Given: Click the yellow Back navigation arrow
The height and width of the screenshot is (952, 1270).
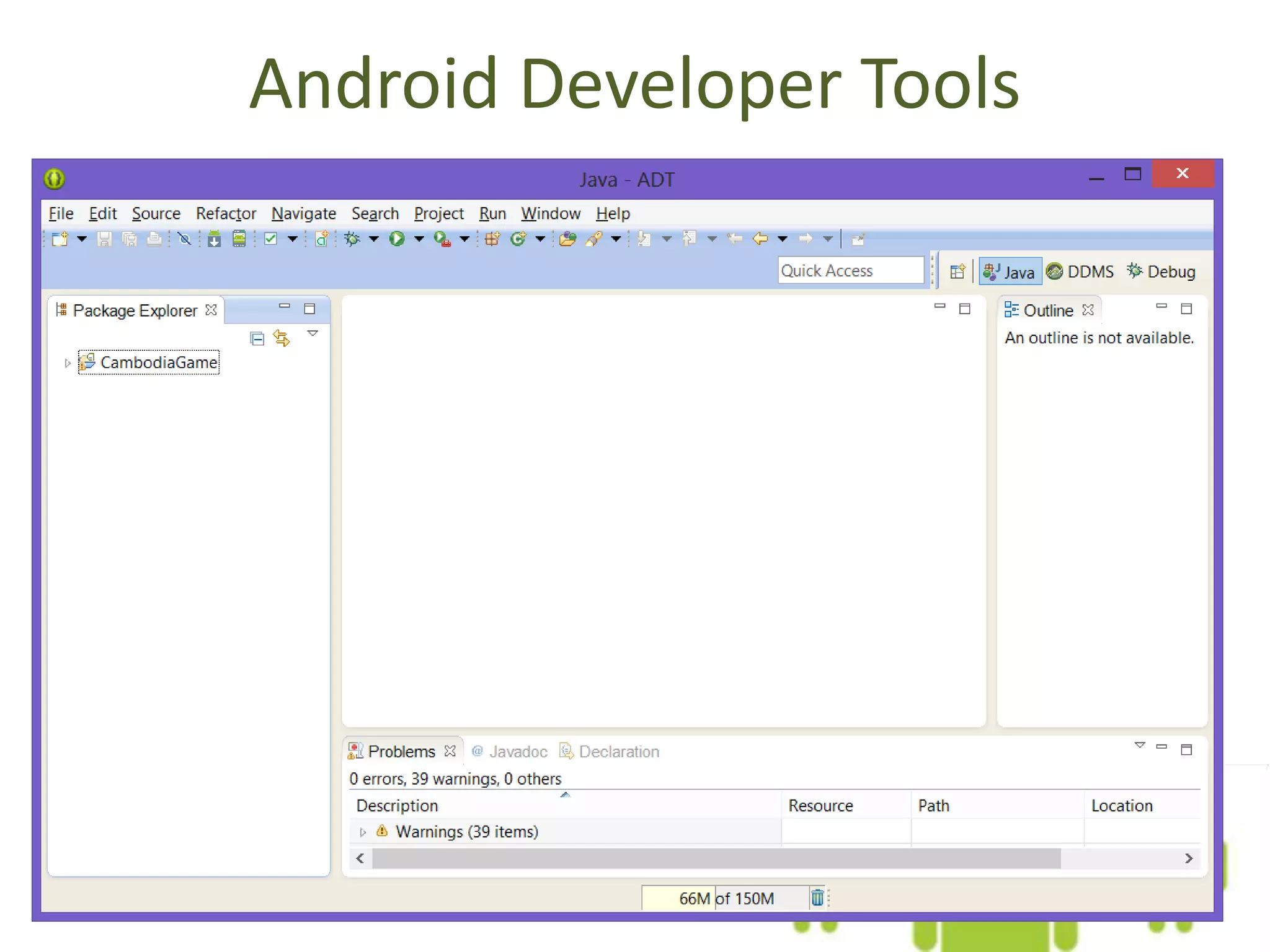Looking at the screenshot, I should 760,239.
